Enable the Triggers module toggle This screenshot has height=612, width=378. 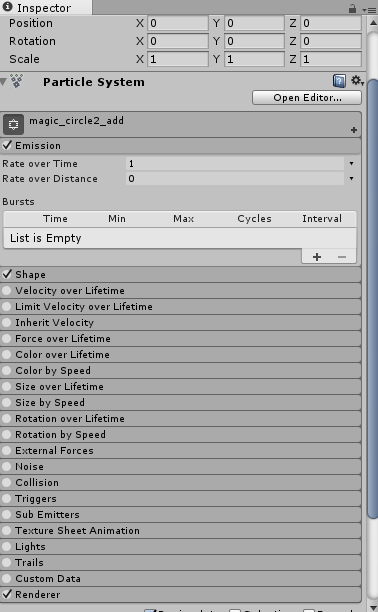click(6, 498)
